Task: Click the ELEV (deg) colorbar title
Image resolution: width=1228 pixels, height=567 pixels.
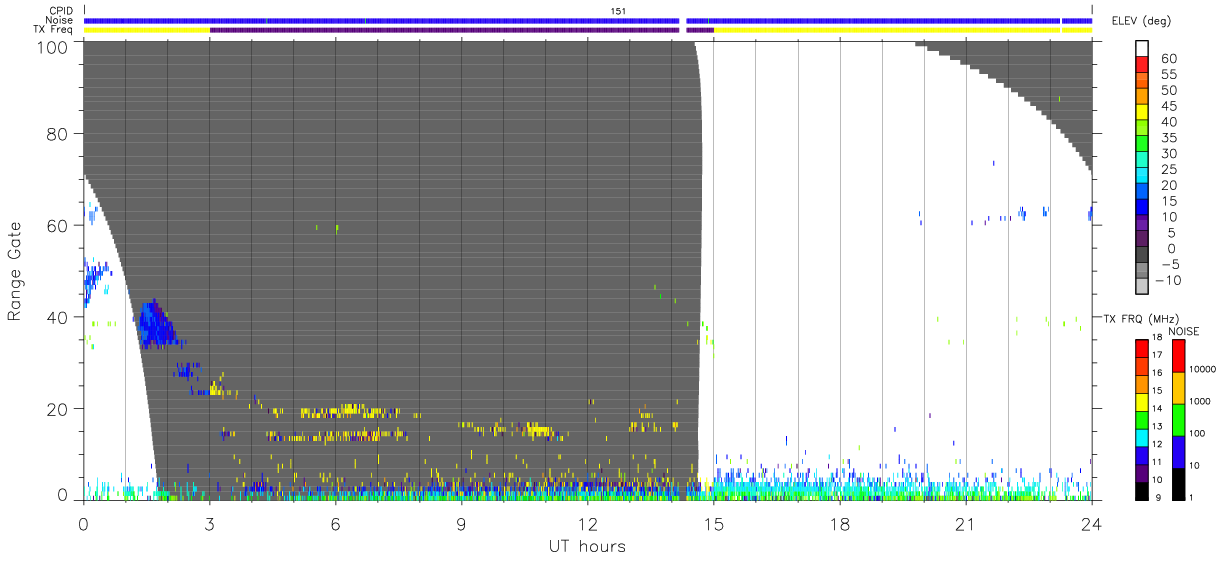Action: click(1142, 21)
